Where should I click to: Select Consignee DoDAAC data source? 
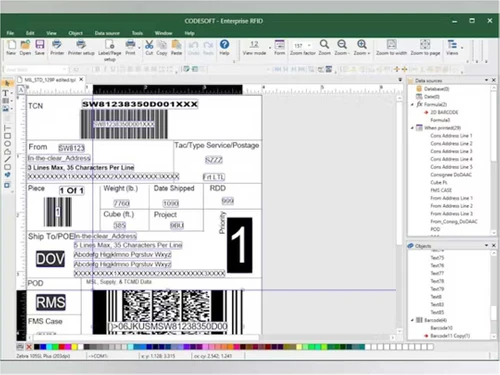(451, 175)
